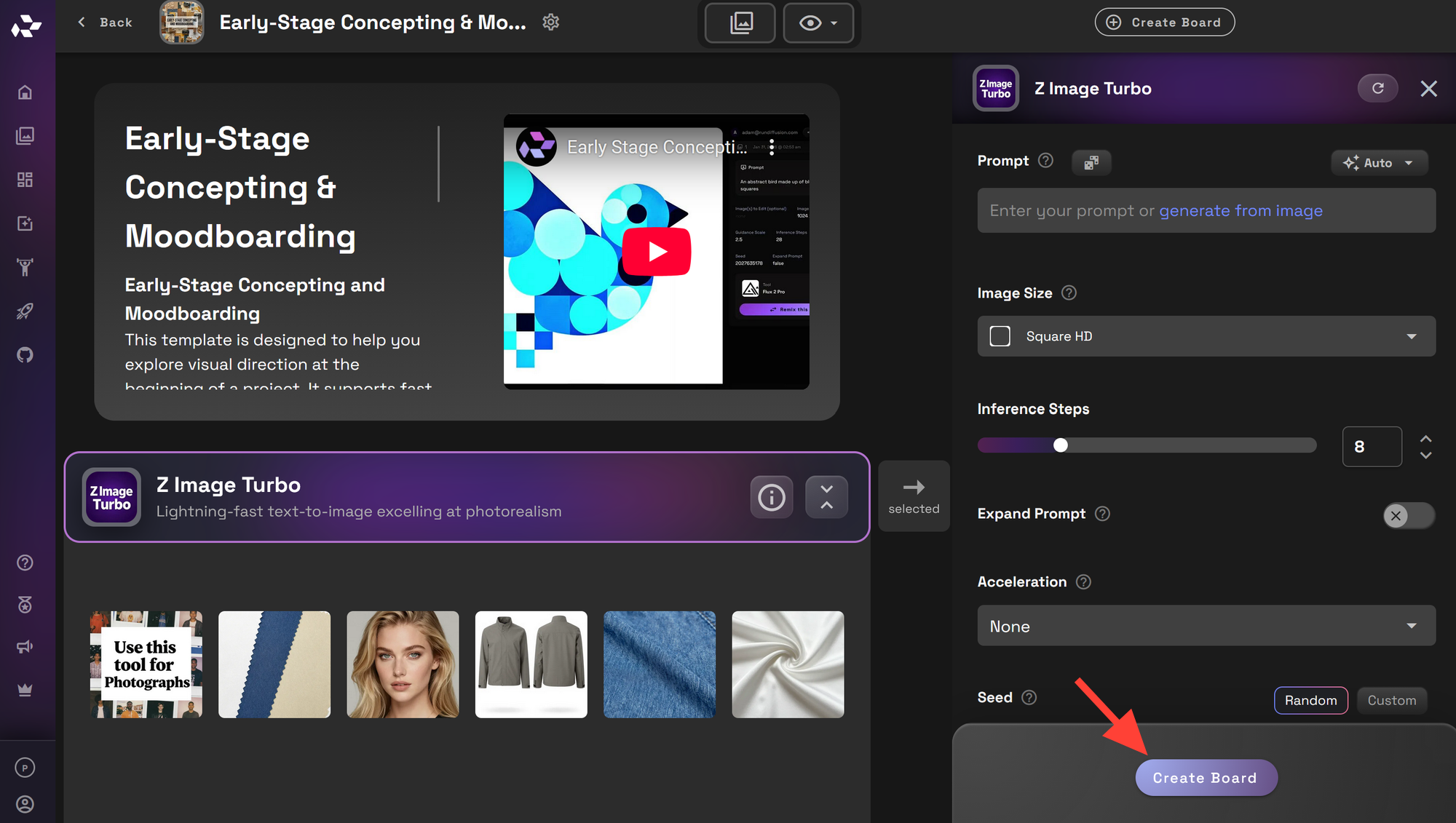The height and width of the screenshot is (823, 1456).
Task: Toggle the Expand Prompt switch
Action: [x=1408, y=515]
